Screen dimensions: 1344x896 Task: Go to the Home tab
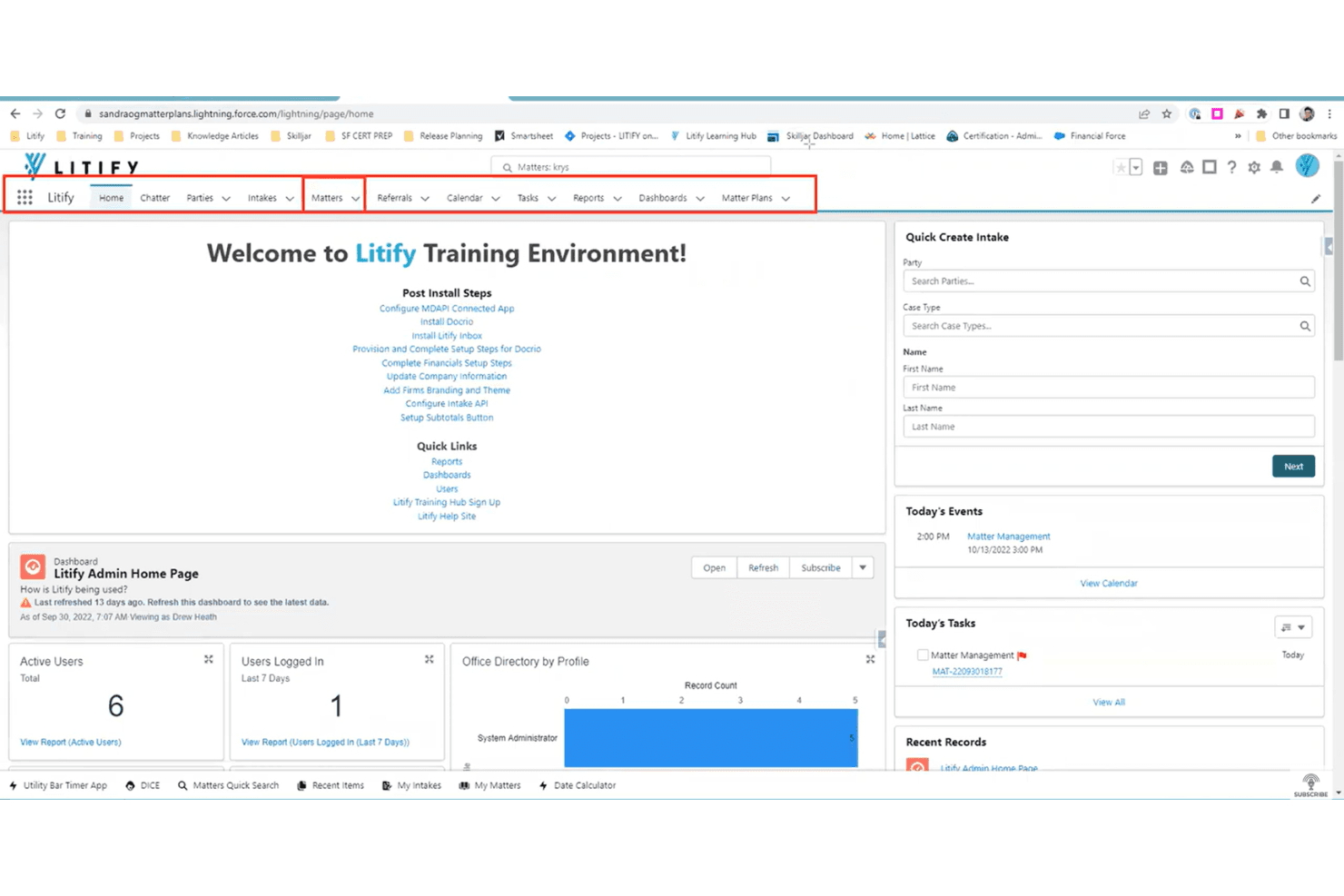click(112, 198)
